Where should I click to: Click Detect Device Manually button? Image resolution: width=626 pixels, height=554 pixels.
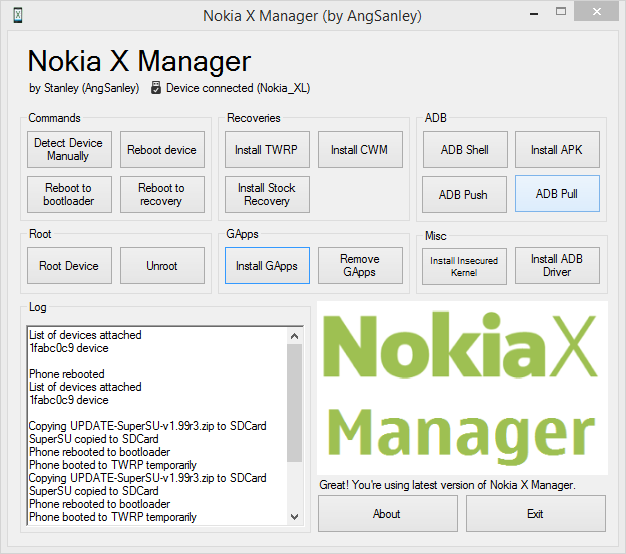click(x=69, y=150)
